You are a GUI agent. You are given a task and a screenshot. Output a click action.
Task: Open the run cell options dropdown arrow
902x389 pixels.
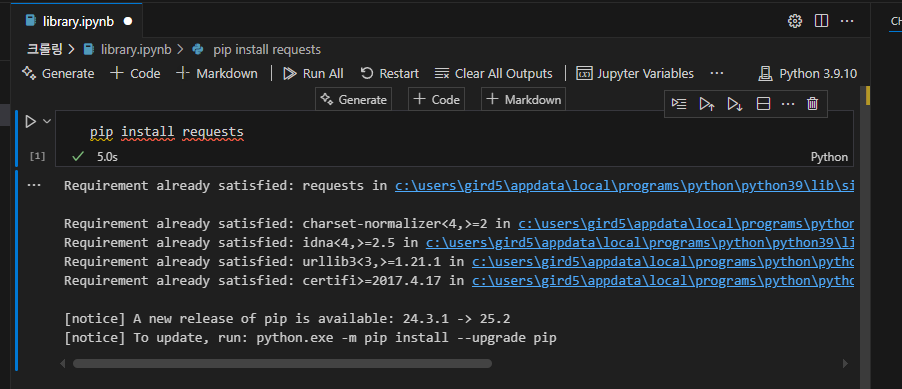click(x=47, y=121)
